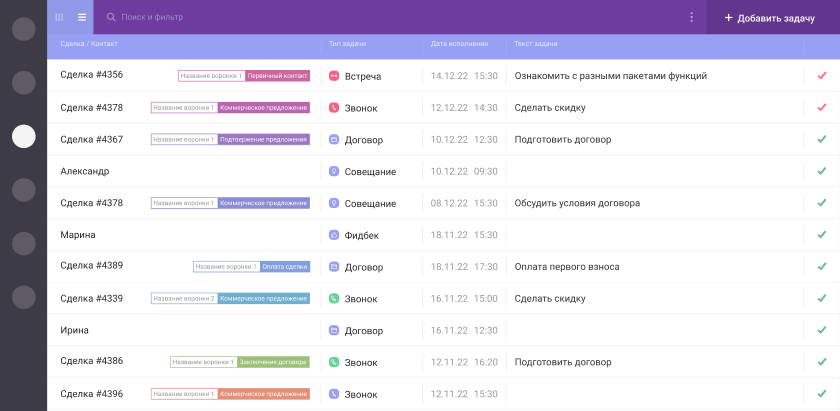Click text Обсудить условия договора
This screenshot has width=840, height=411.
[x=577, y=203]
